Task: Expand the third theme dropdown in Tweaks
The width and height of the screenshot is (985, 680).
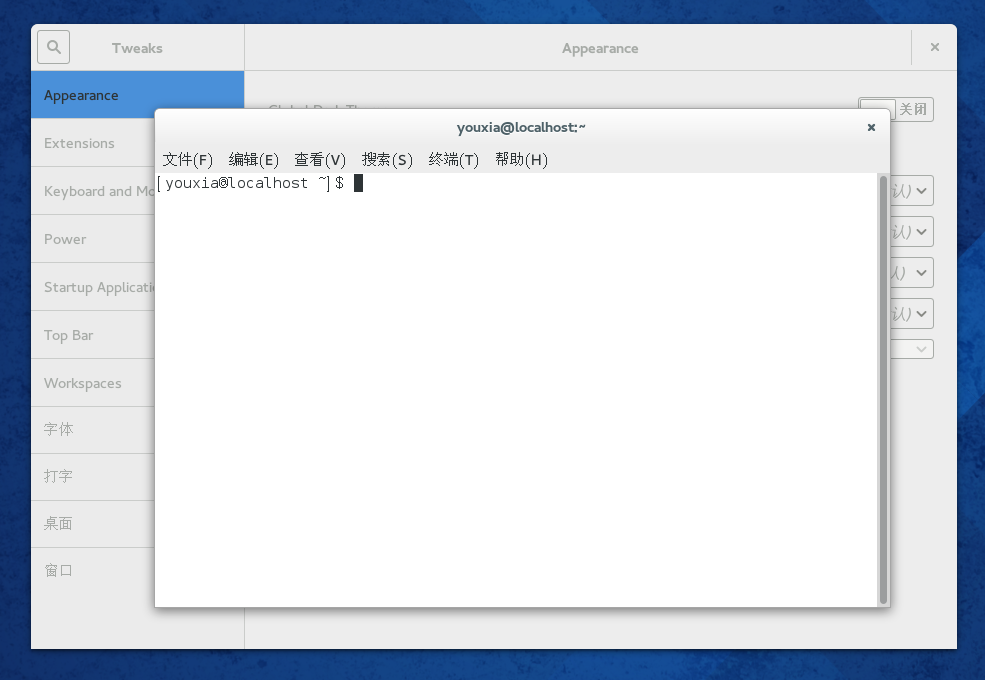Action: click(912, 272)
